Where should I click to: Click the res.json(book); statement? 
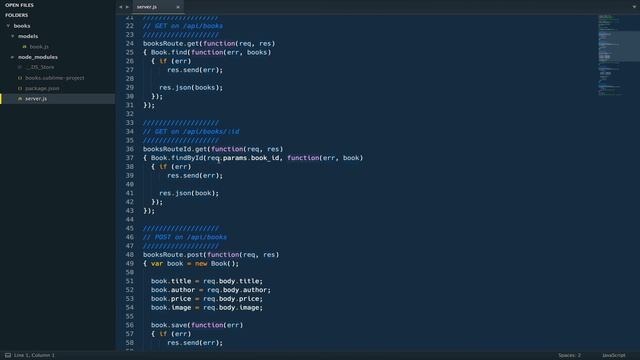[189, 193]
